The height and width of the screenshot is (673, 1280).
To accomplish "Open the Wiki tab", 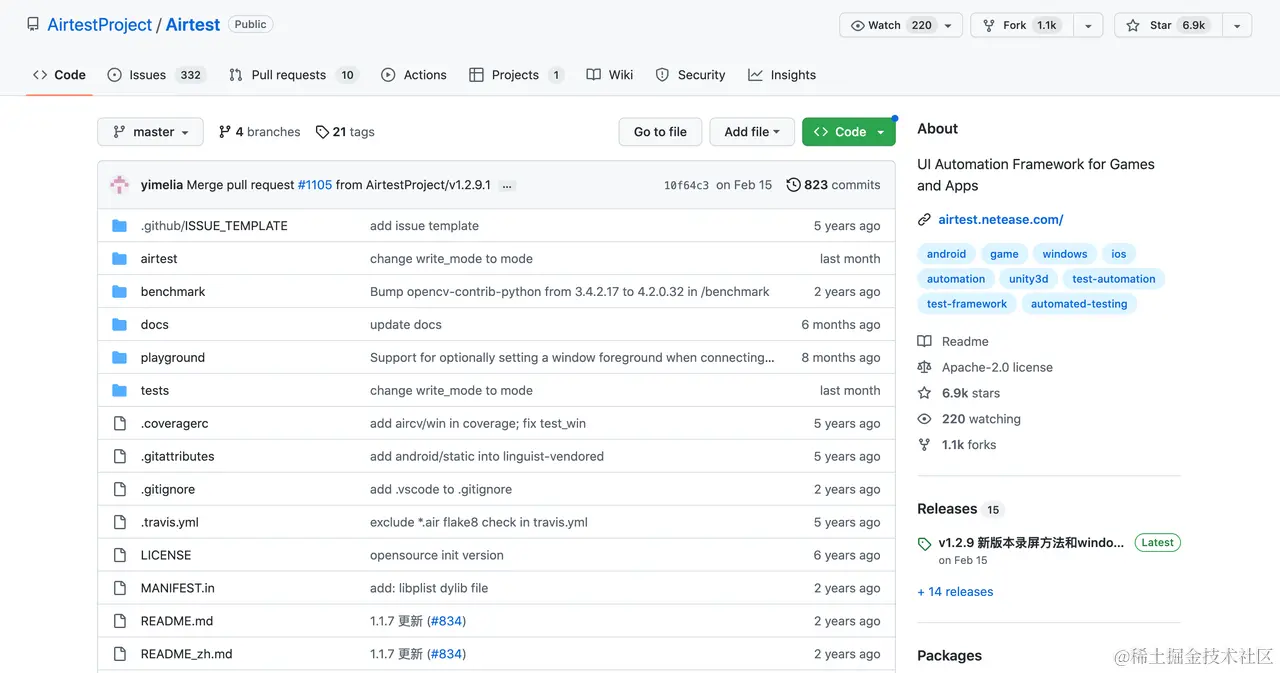I will pos(610,75).
